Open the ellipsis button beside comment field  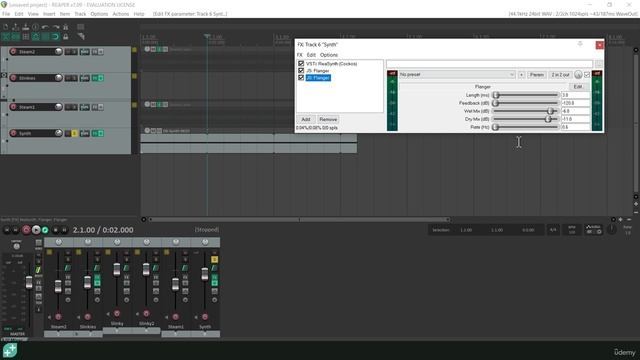[x=598, y=64]
